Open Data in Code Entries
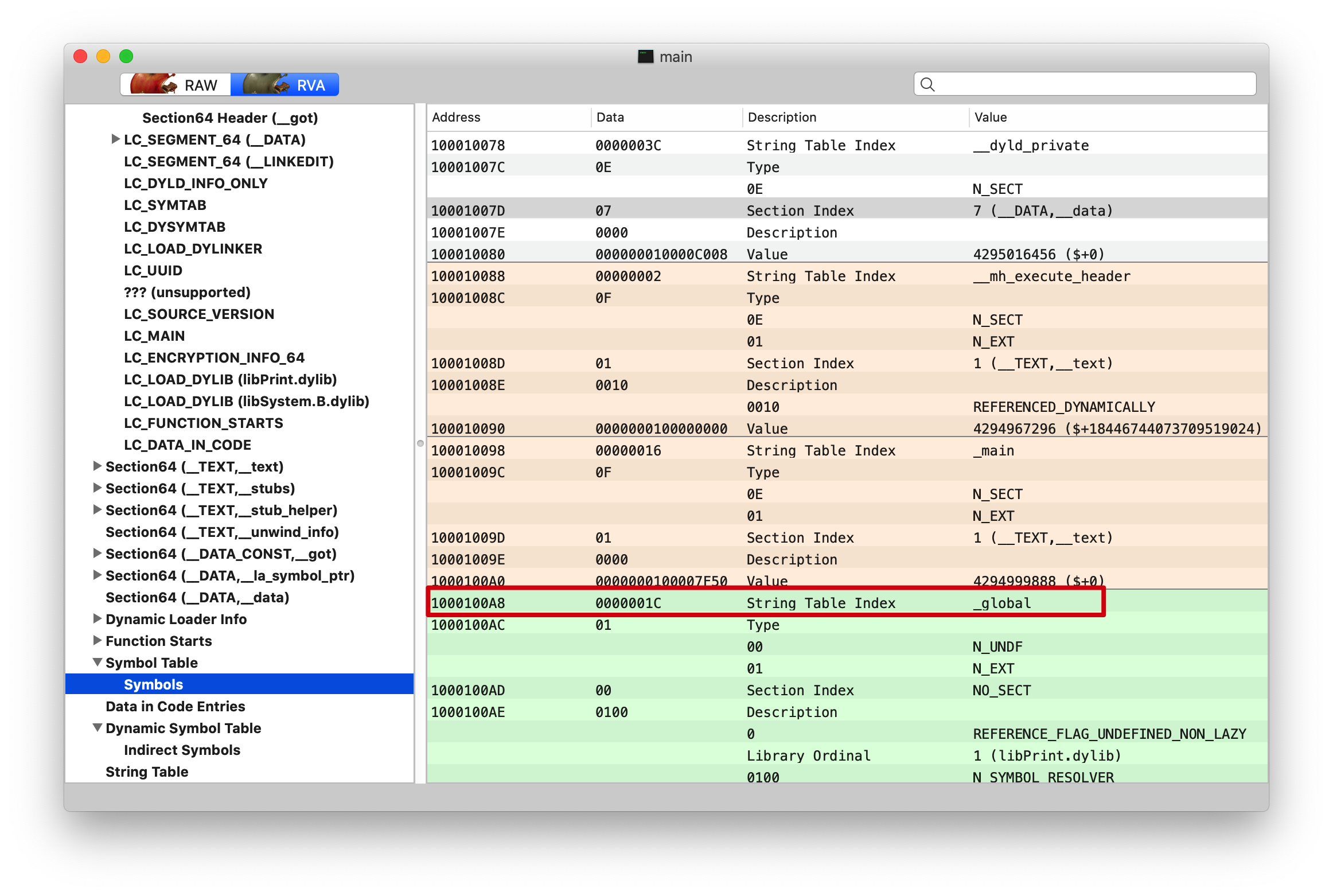Image resolution: width=1333 pixels, height=896 pixels. pyautogui.click(x=176, y=706)
